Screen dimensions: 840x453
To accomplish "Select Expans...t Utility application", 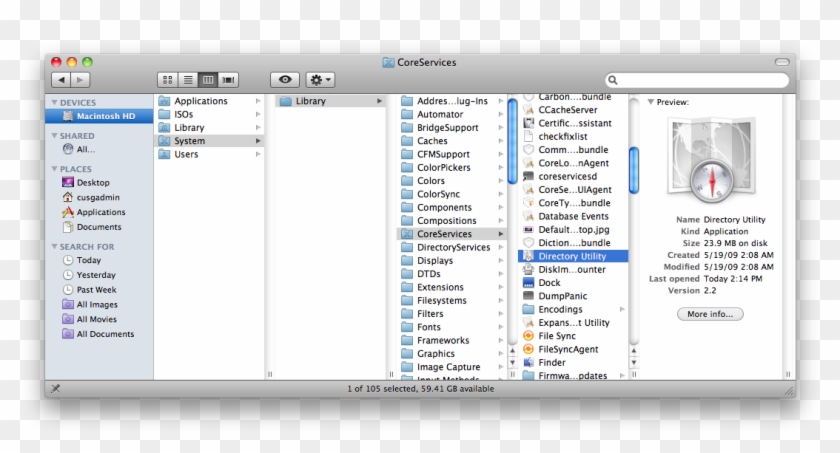I will [573, 323].
